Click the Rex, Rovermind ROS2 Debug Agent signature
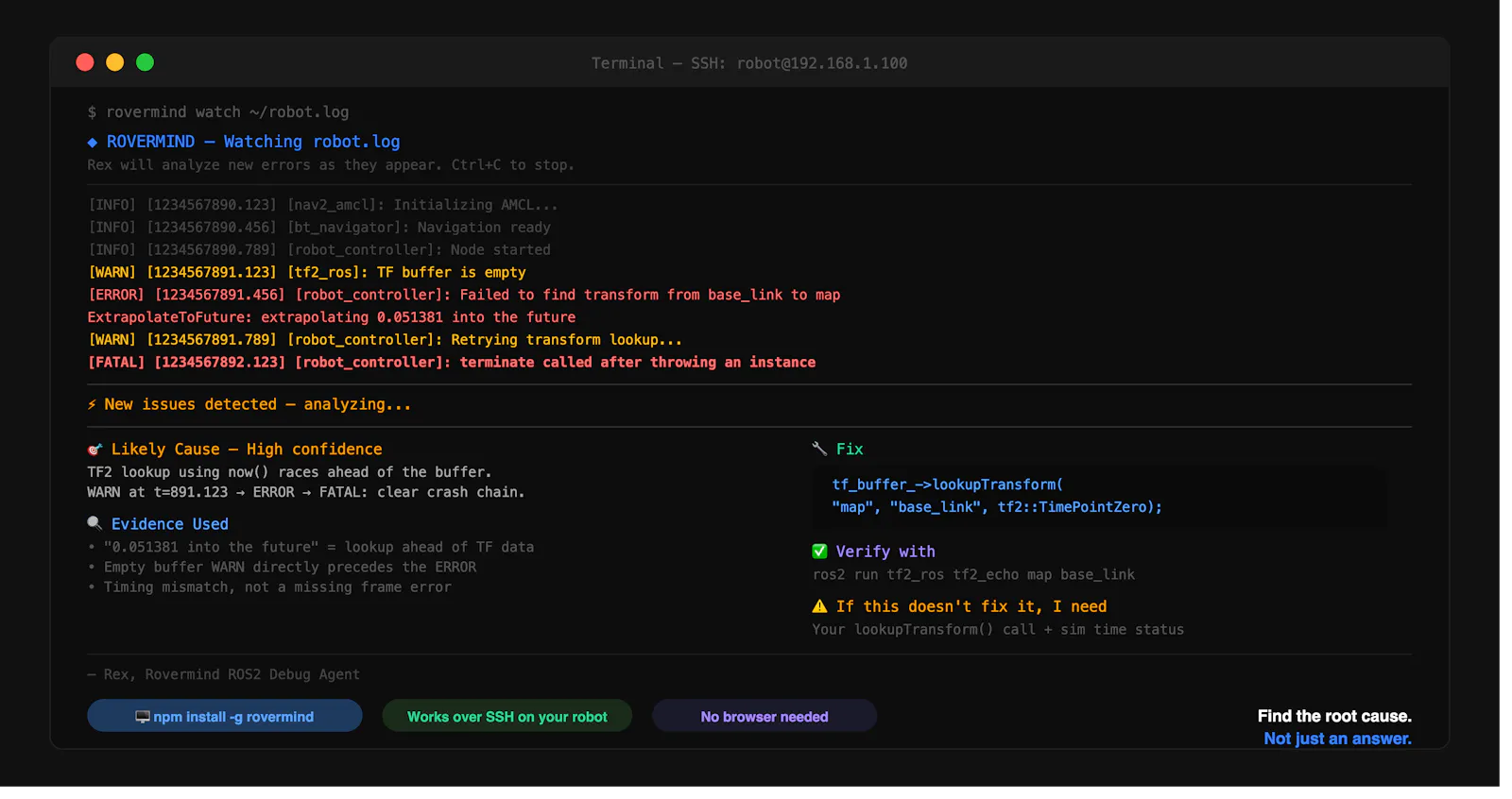1512x799 pixels. point(223,674)
